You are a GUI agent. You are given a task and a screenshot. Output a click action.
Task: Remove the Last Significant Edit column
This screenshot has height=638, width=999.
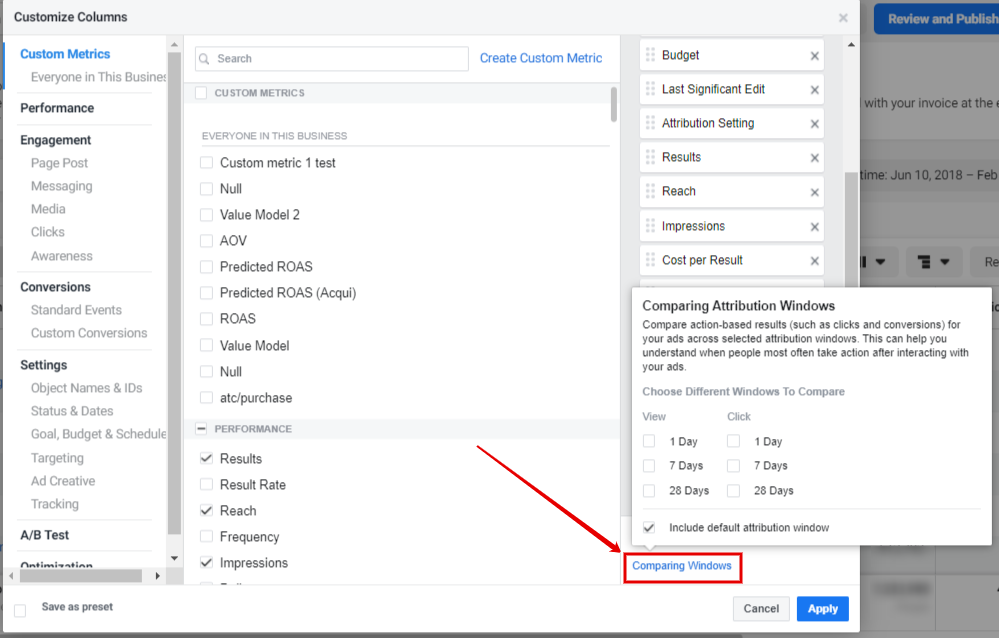814,90
